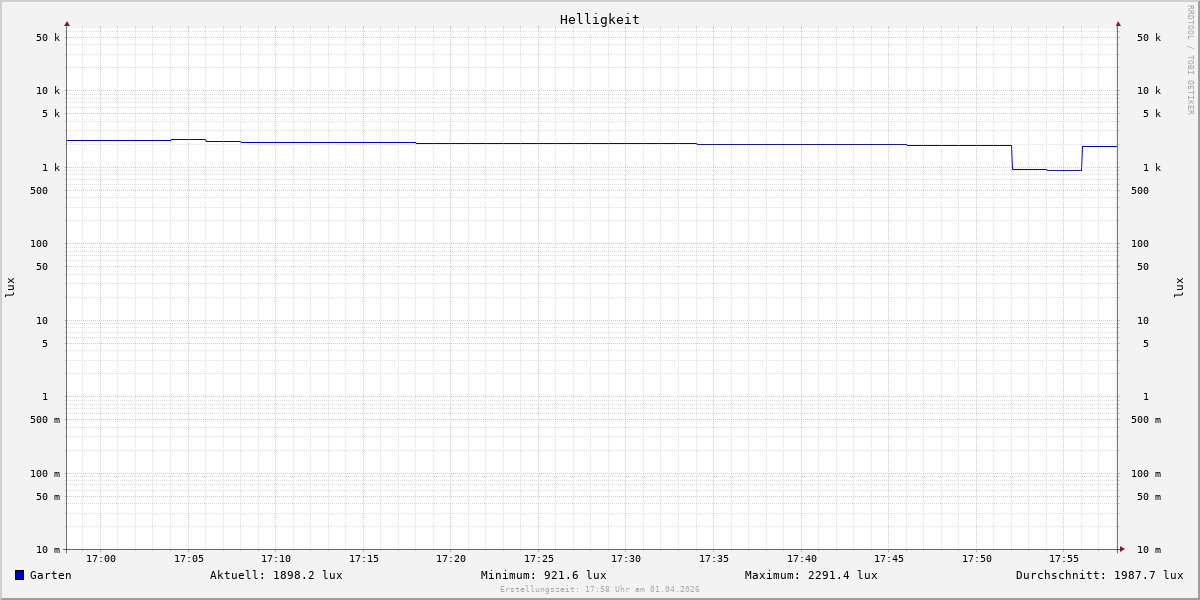Click the arrow atop the left y-axis
This screenshot has height=600, width=1200.
click(67, 23)
